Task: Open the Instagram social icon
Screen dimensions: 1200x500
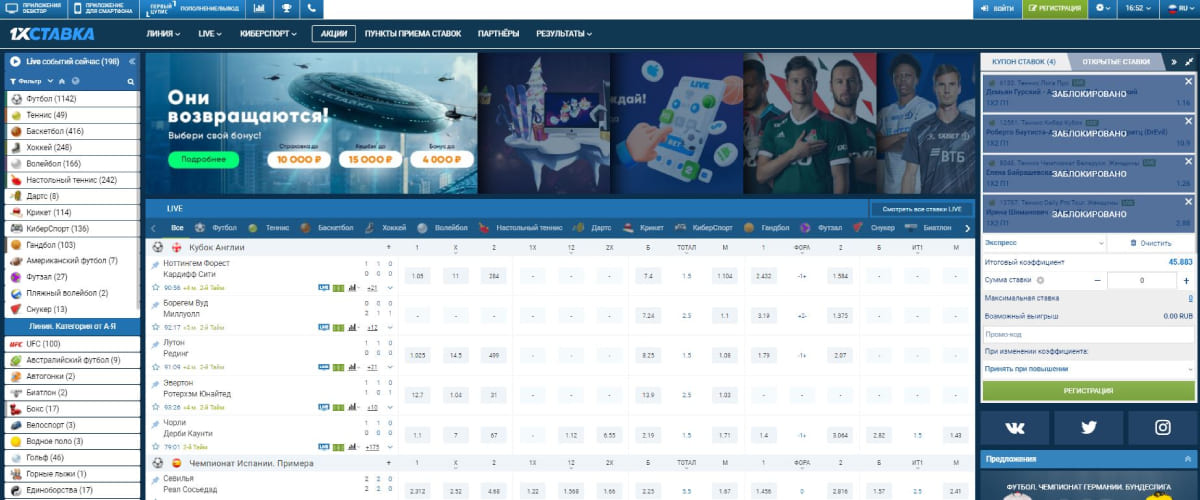Action: (x=1162, y=427)
